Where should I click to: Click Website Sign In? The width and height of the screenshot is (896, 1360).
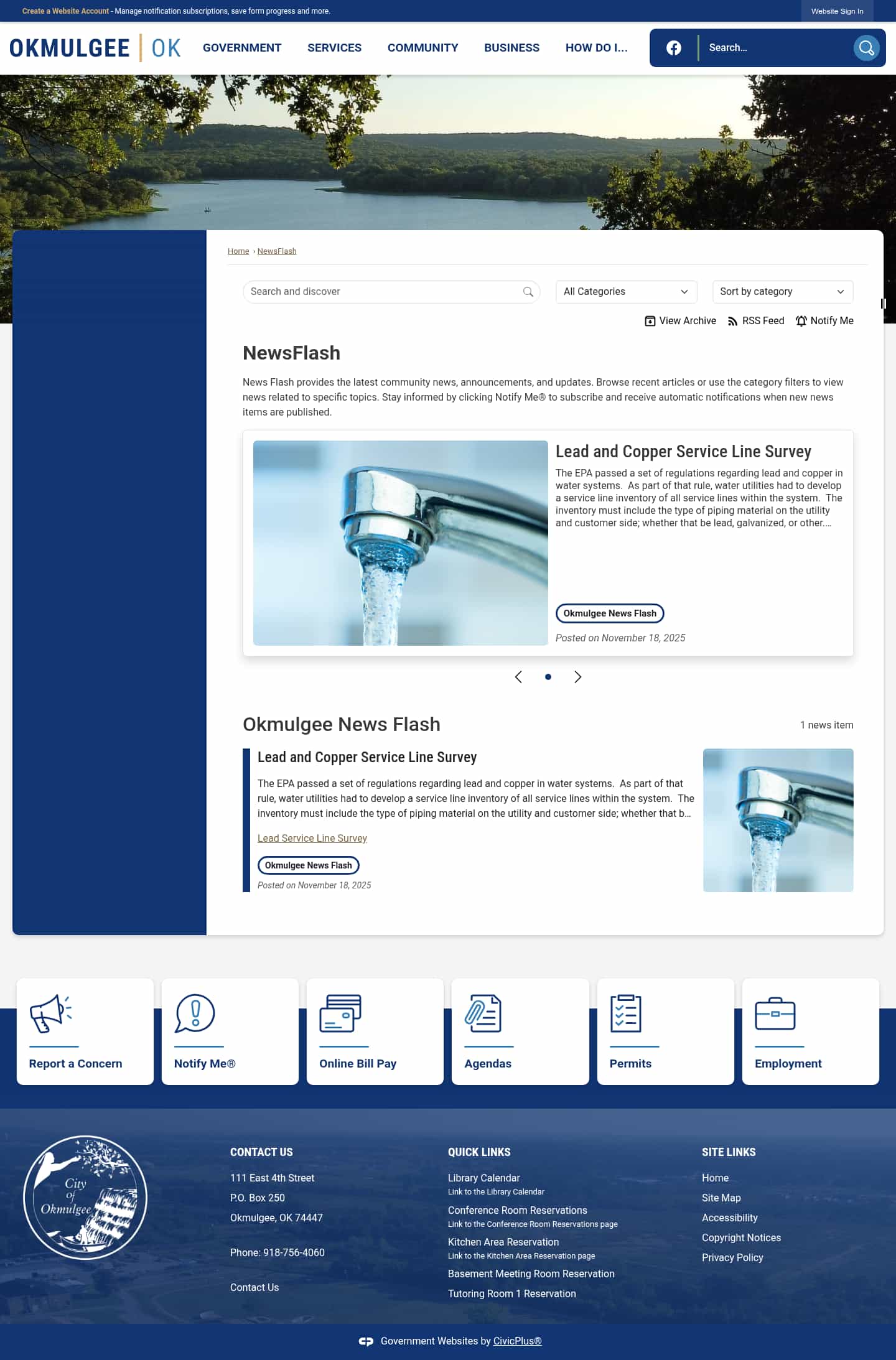pos(837,11)
